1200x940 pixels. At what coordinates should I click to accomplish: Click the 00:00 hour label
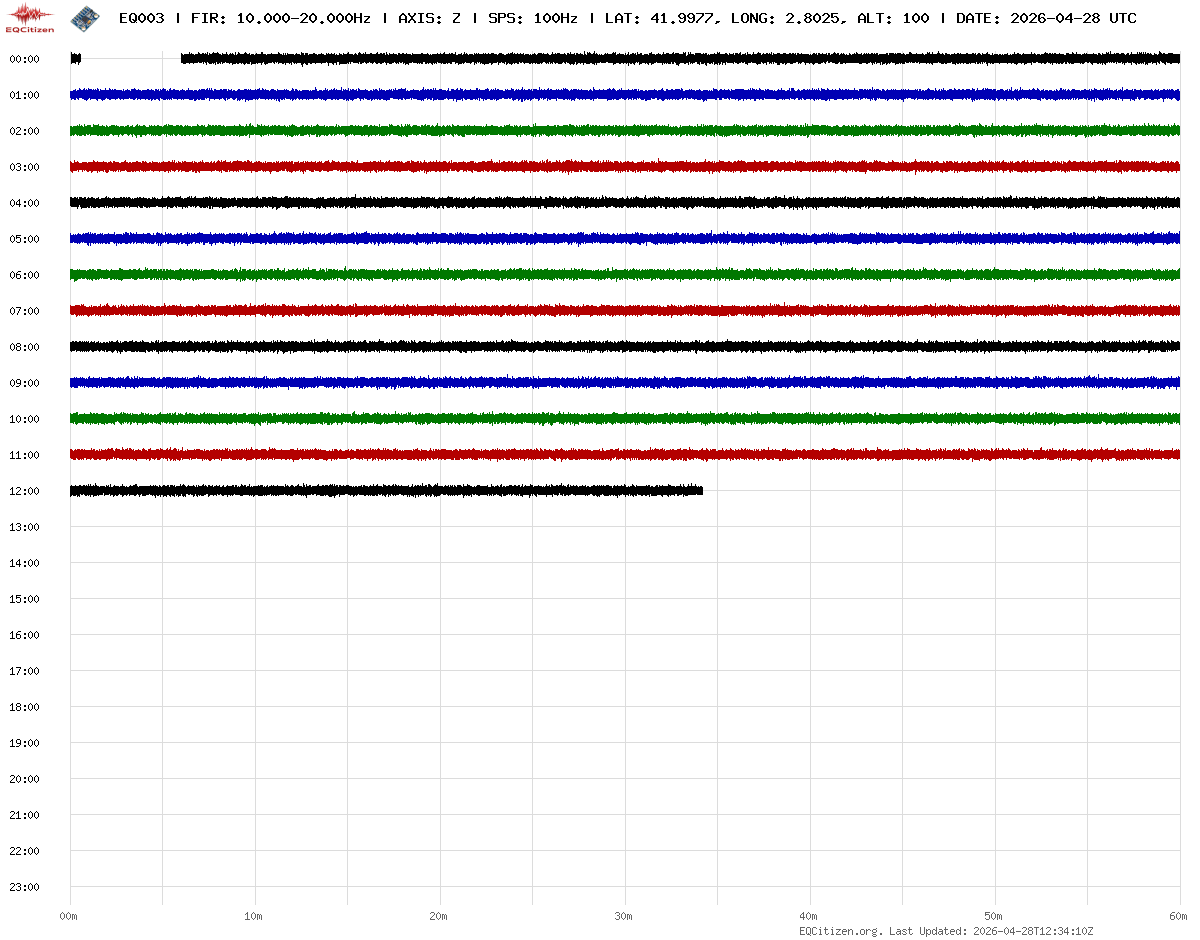24,59
